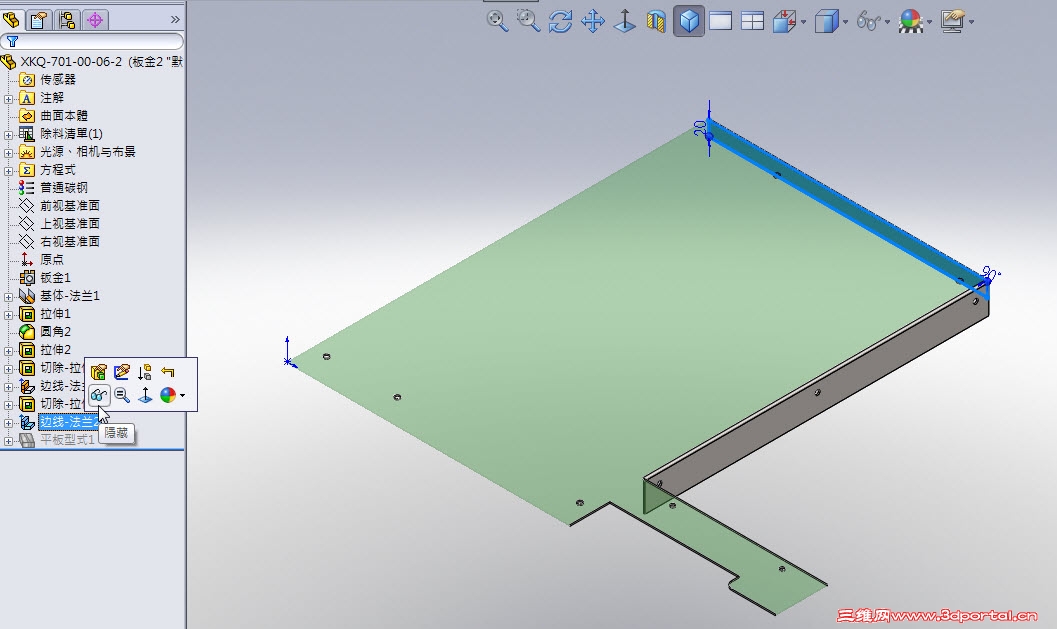Expand 光源、相机与布景 node

(x=8, y=152)
